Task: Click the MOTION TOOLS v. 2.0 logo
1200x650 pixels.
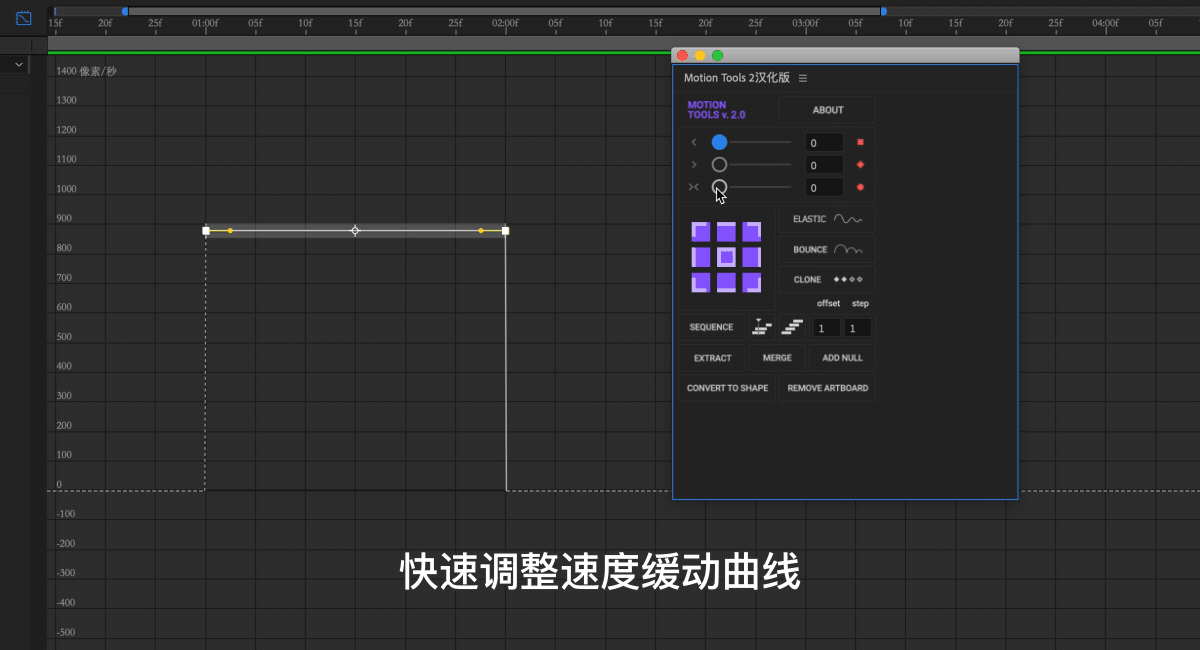Action: [716, 110]
